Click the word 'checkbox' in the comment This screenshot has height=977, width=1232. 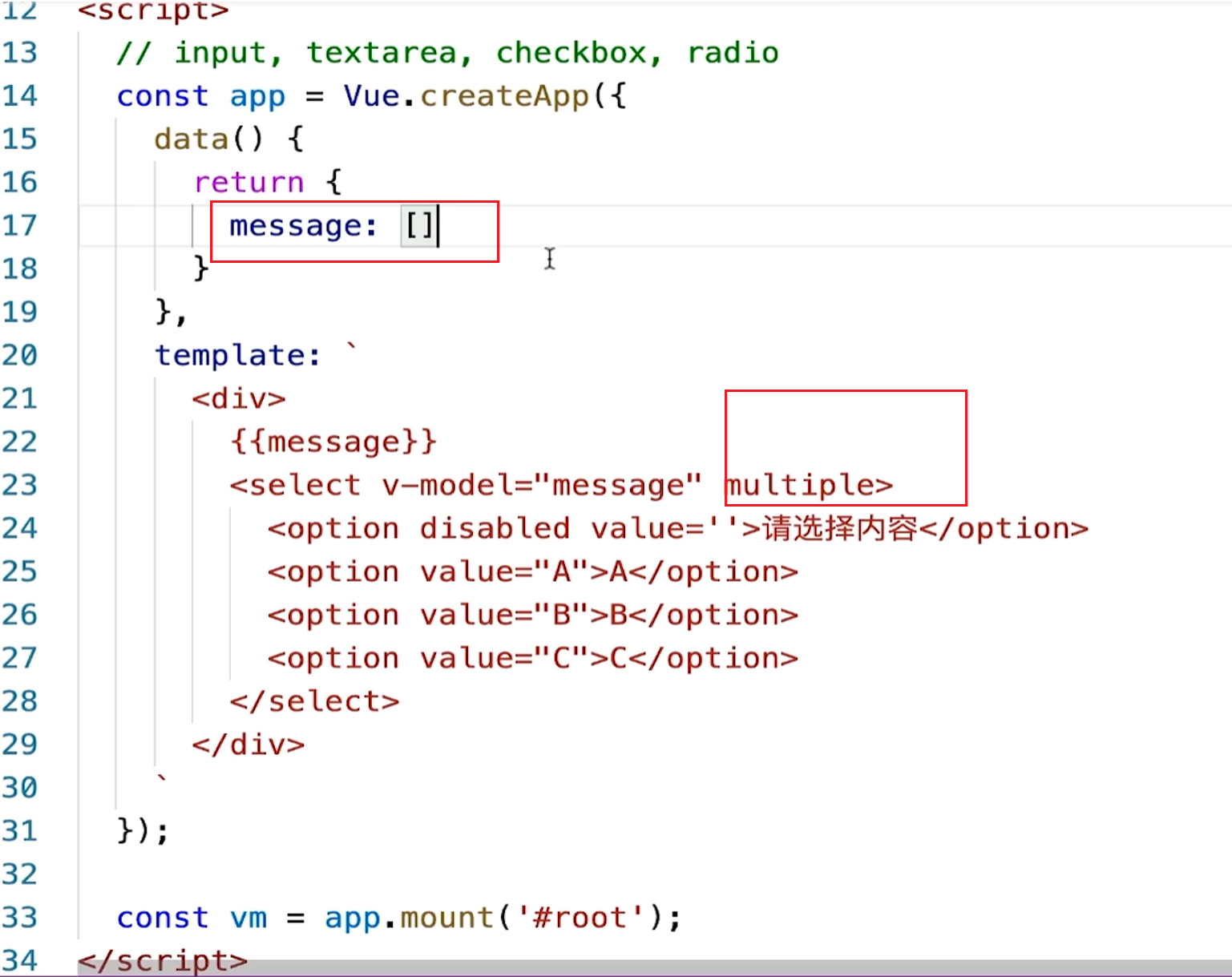pyautogui.click(x=571, y=54)
